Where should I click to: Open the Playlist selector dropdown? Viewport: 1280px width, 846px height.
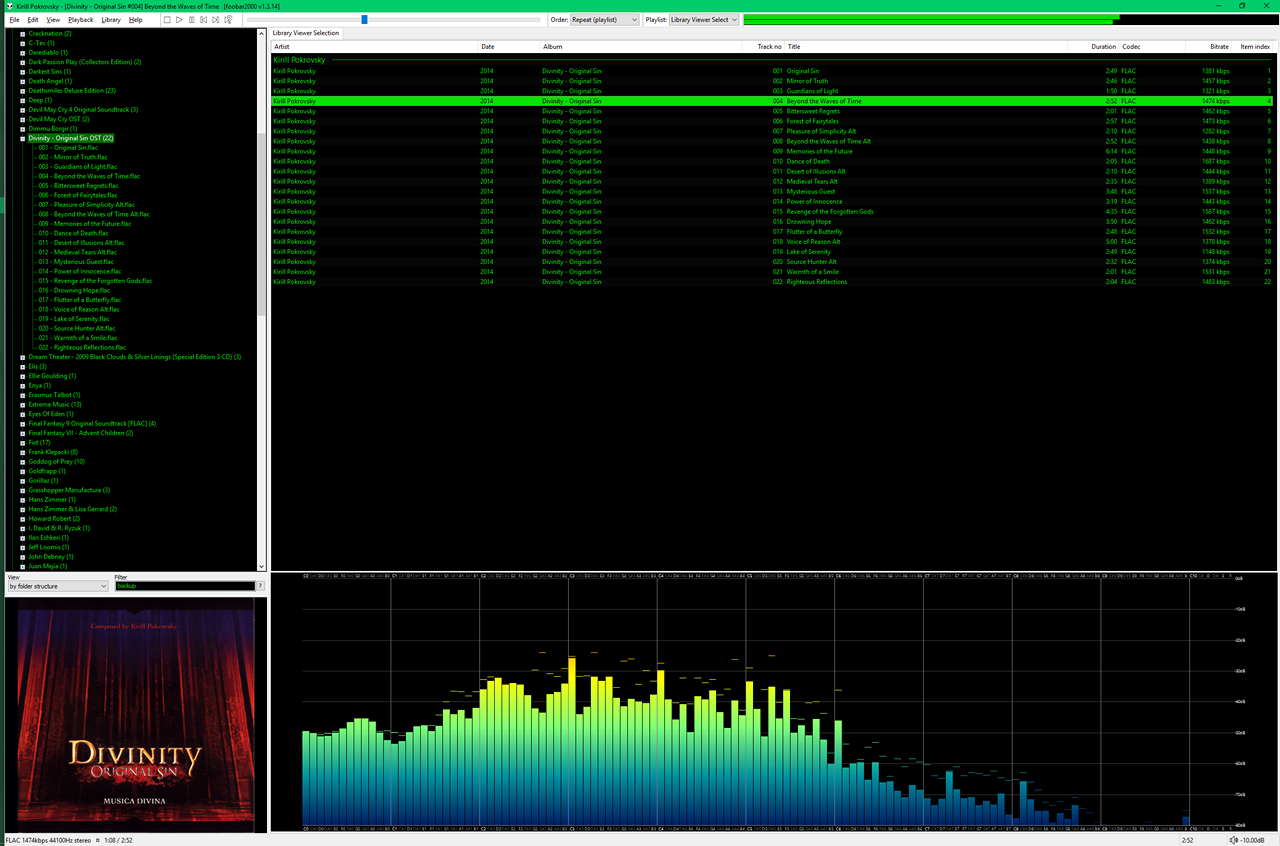[704, 19]
